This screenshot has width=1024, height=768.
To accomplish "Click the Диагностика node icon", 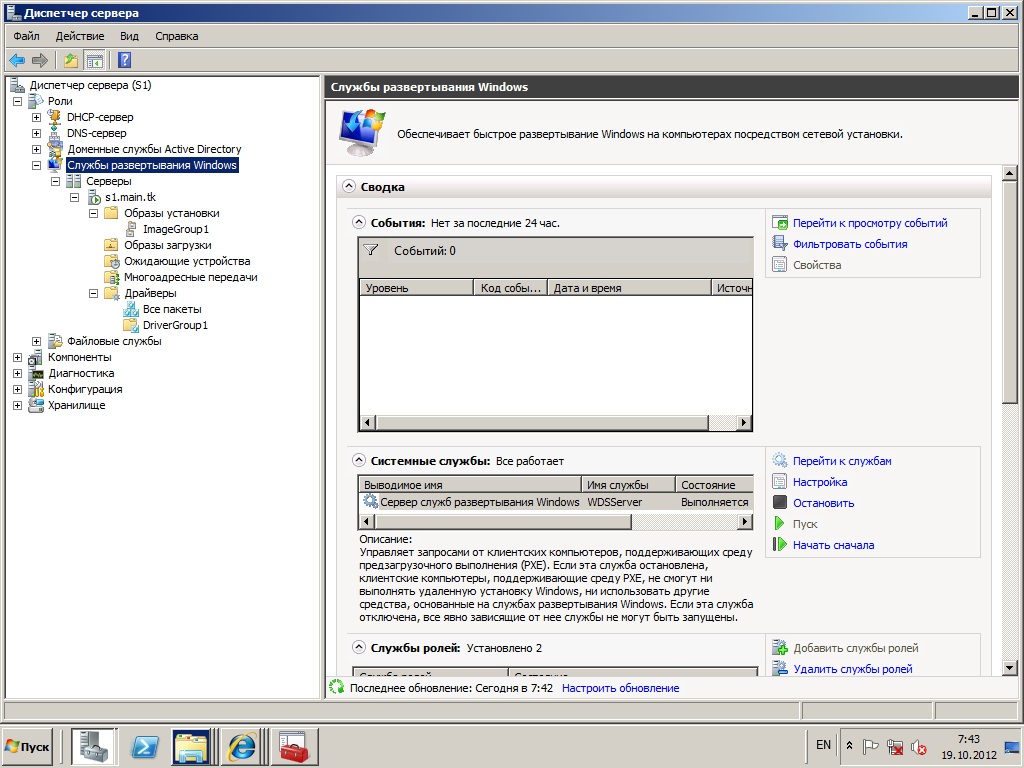I will click(x=37, y=374).
